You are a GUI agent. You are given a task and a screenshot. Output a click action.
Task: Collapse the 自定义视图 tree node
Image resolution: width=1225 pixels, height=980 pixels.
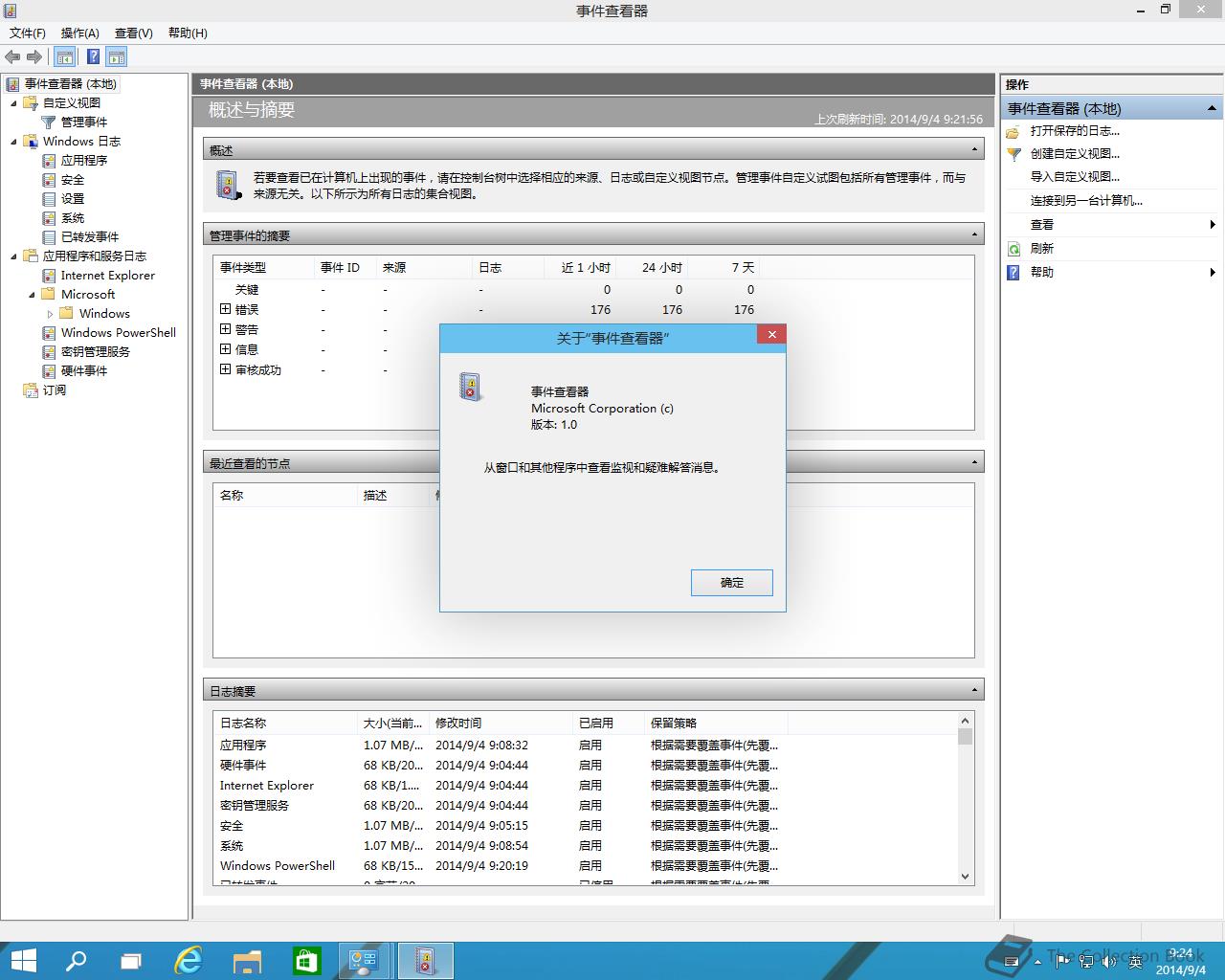(13, 102)
